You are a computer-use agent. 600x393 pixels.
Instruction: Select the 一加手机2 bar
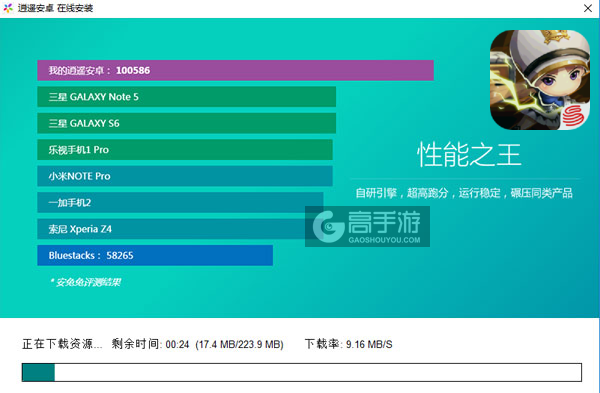click(x=180, y=202)
